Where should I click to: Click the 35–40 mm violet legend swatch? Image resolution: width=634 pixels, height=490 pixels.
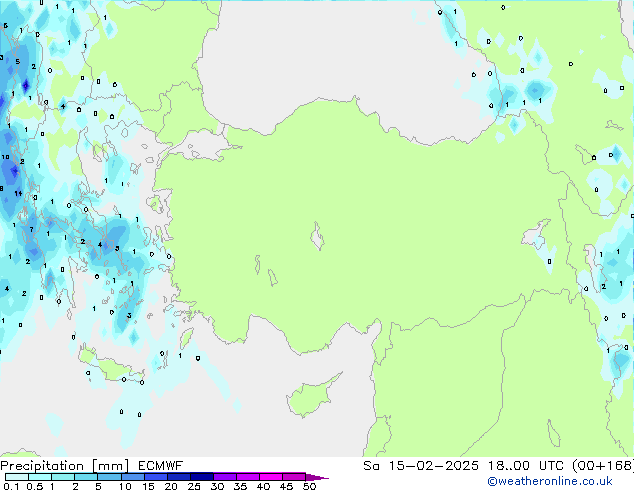coord(248,477)
